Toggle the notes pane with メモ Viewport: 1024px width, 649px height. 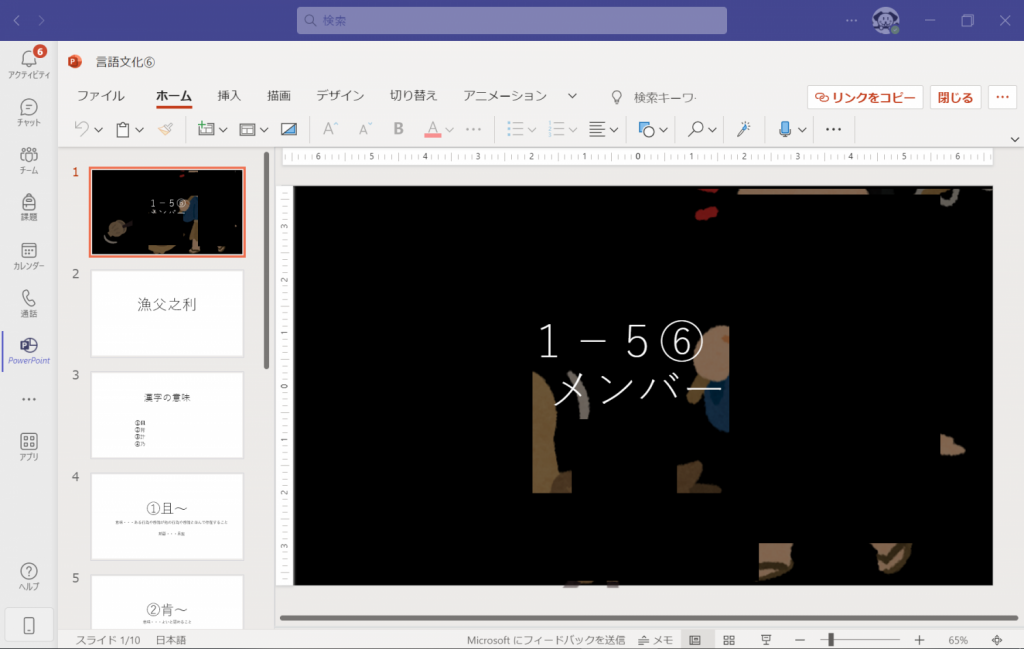pyautogui.click(x=656, y=640)
